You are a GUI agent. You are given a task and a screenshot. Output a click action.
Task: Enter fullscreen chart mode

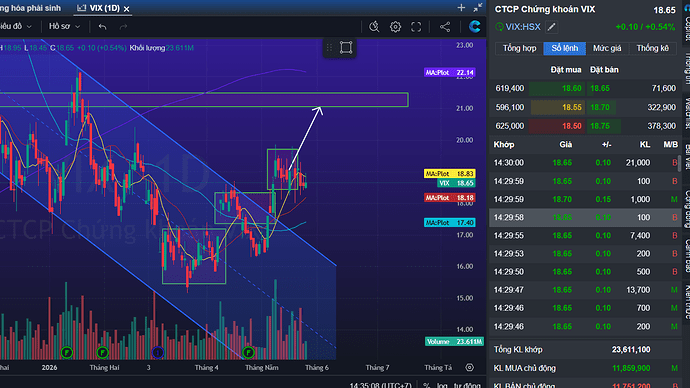point(416,27)
